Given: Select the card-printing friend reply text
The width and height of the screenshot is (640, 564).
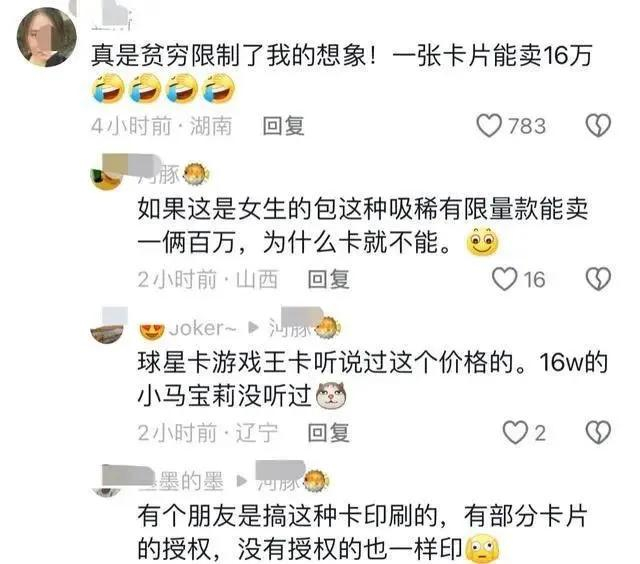Looking at the screenshot, I should [x=362, y=532].
